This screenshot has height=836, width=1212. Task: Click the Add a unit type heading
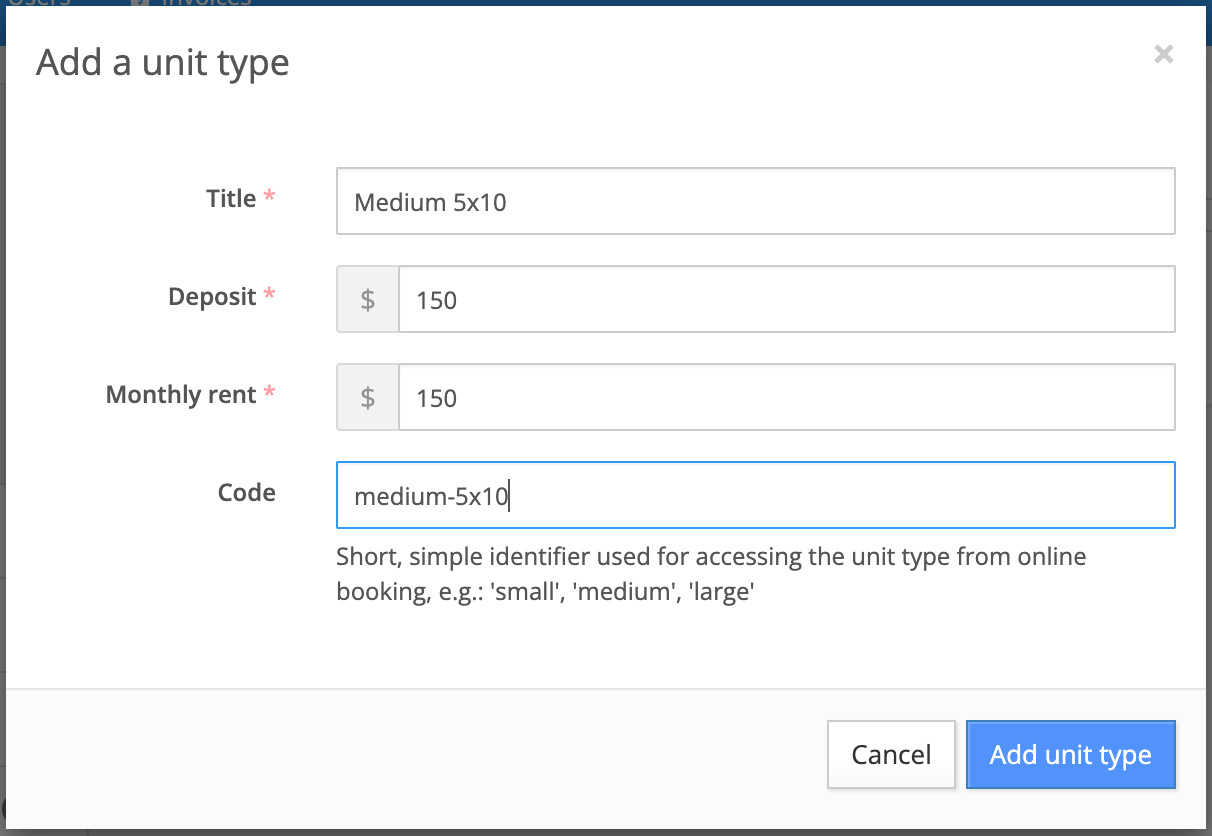click(x=163, y=63)
